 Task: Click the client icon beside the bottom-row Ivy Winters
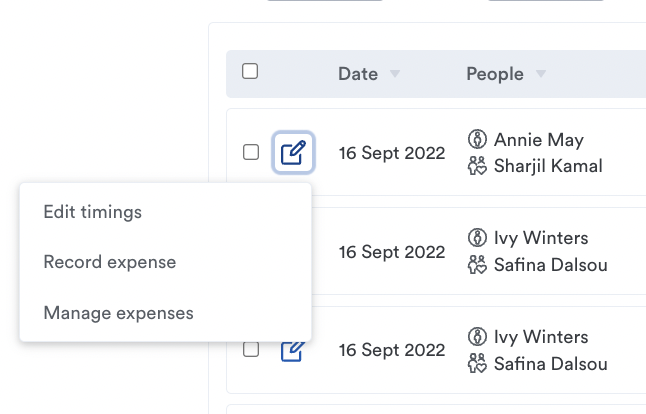(477, 337)
